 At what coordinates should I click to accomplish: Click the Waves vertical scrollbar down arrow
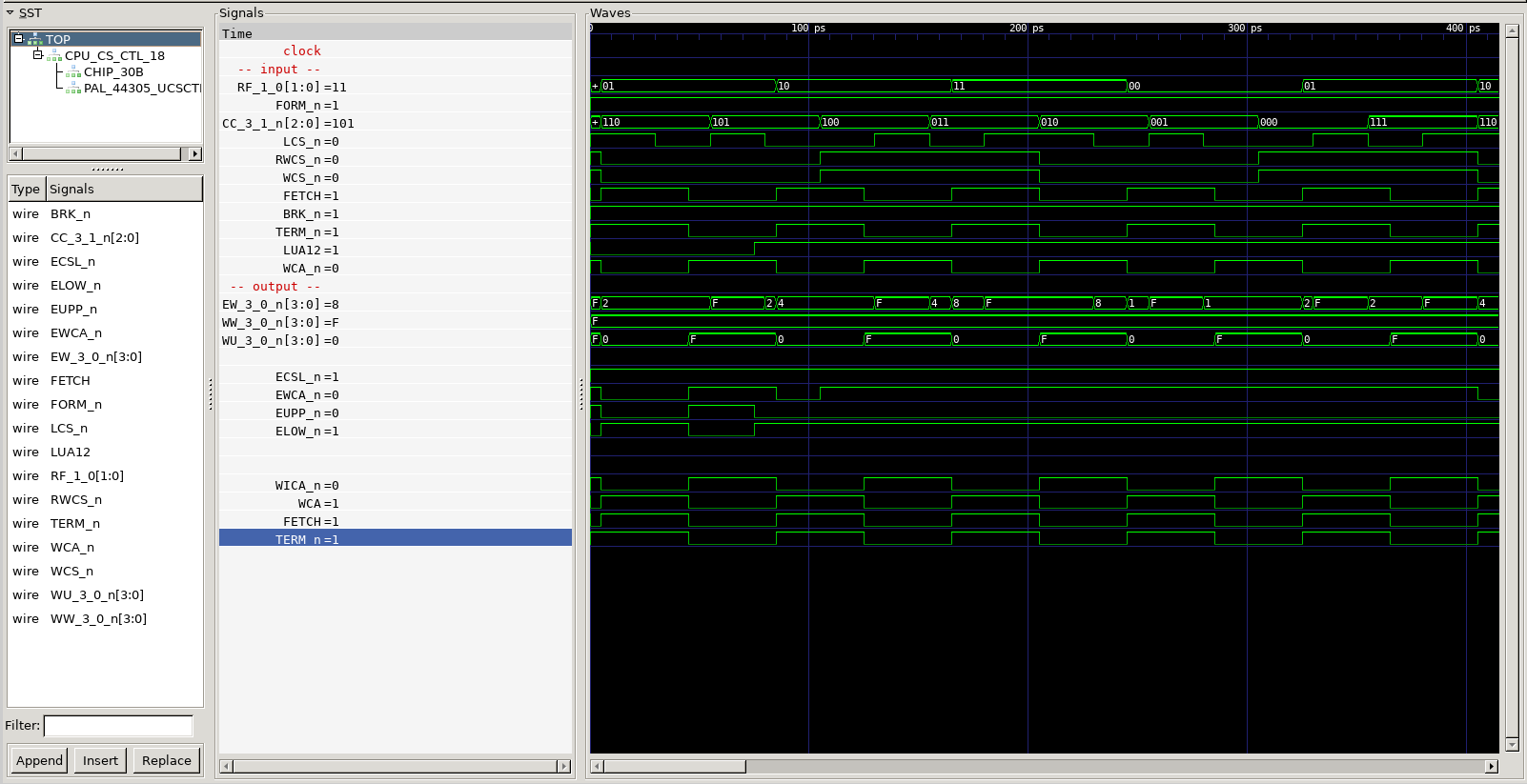point(1512,744)
